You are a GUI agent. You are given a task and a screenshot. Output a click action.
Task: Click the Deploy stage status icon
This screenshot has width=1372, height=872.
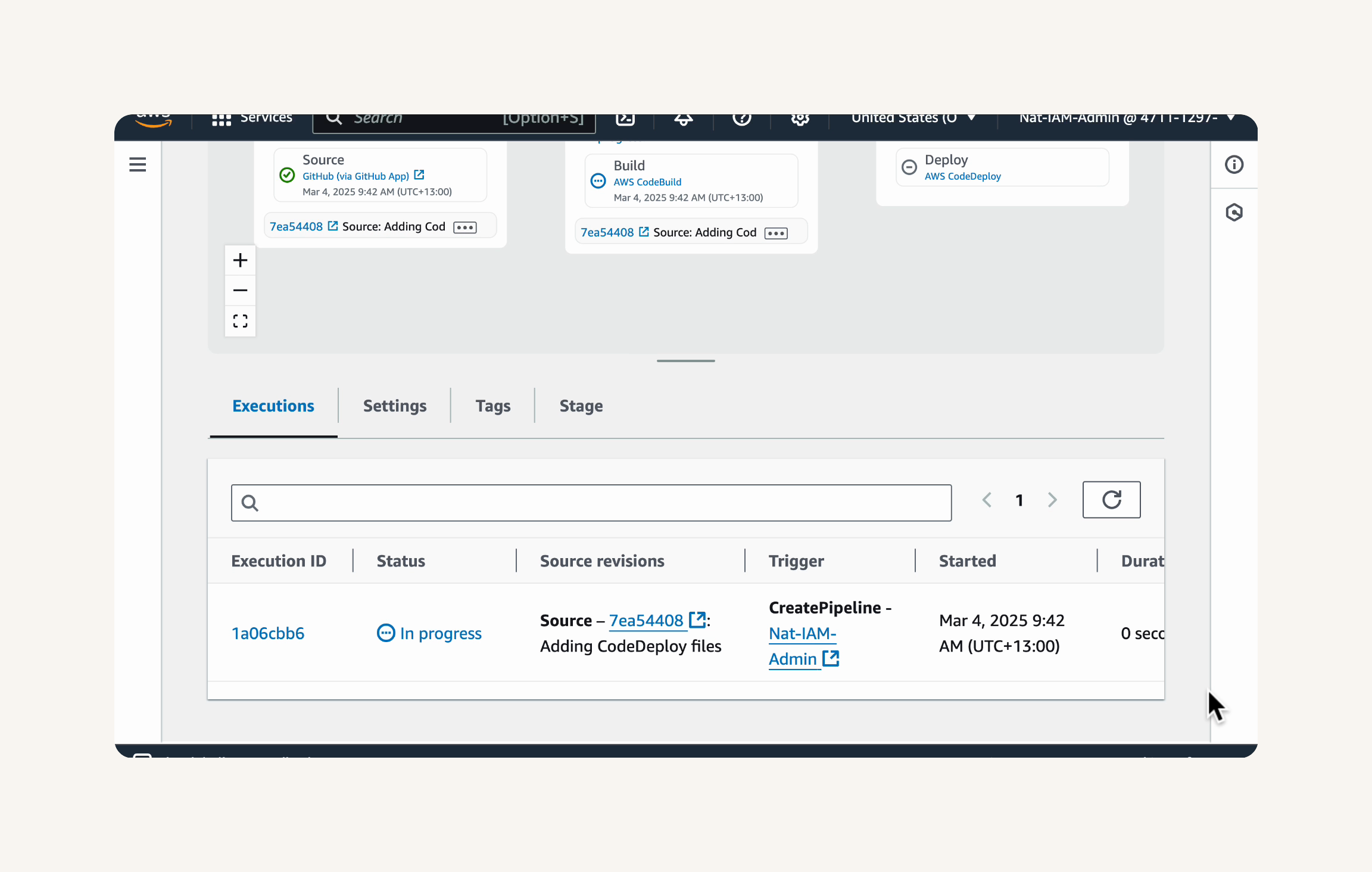tap(909, 167)
